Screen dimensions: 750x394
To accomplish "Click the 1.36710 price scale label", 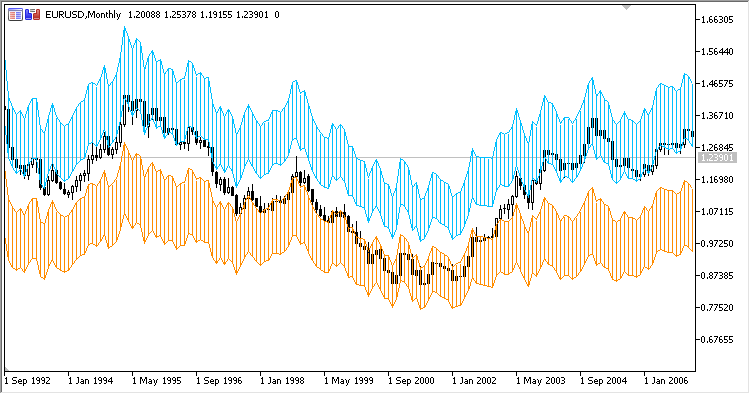I will coord(717,116).
